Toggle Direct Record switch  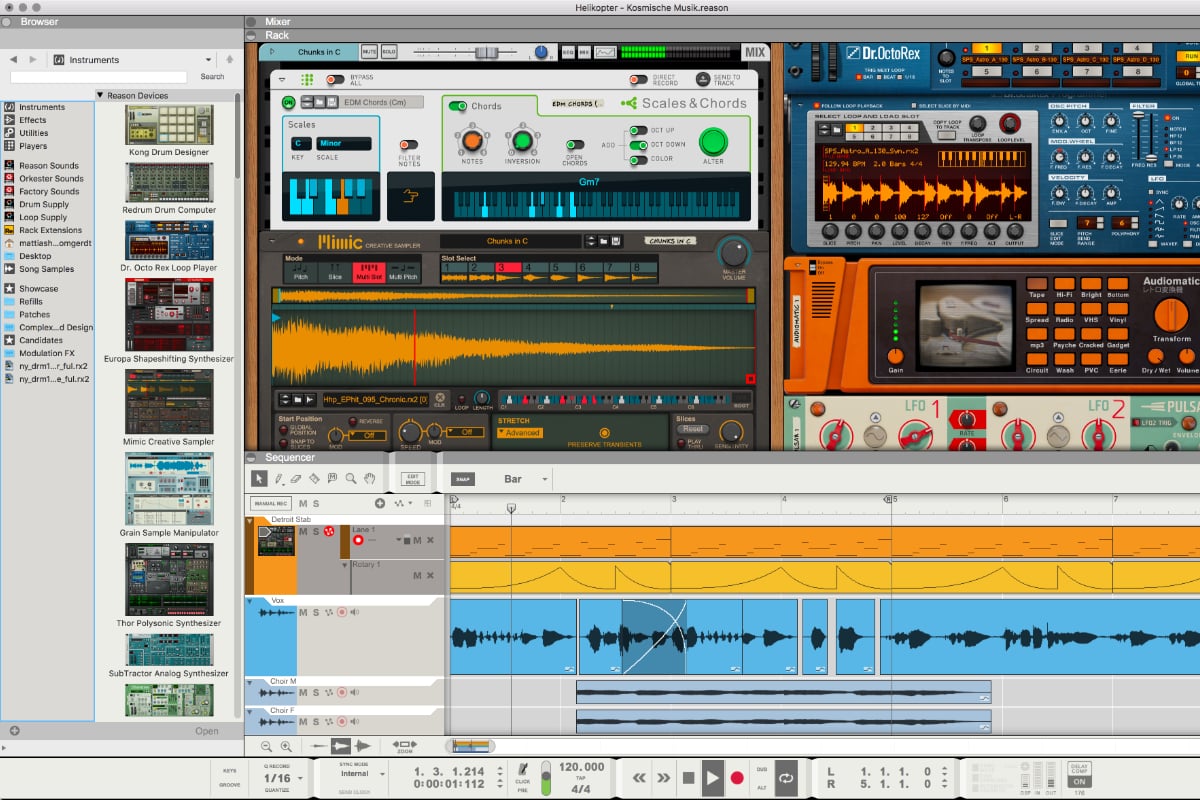pyautogui.click(x=638, y=80)
